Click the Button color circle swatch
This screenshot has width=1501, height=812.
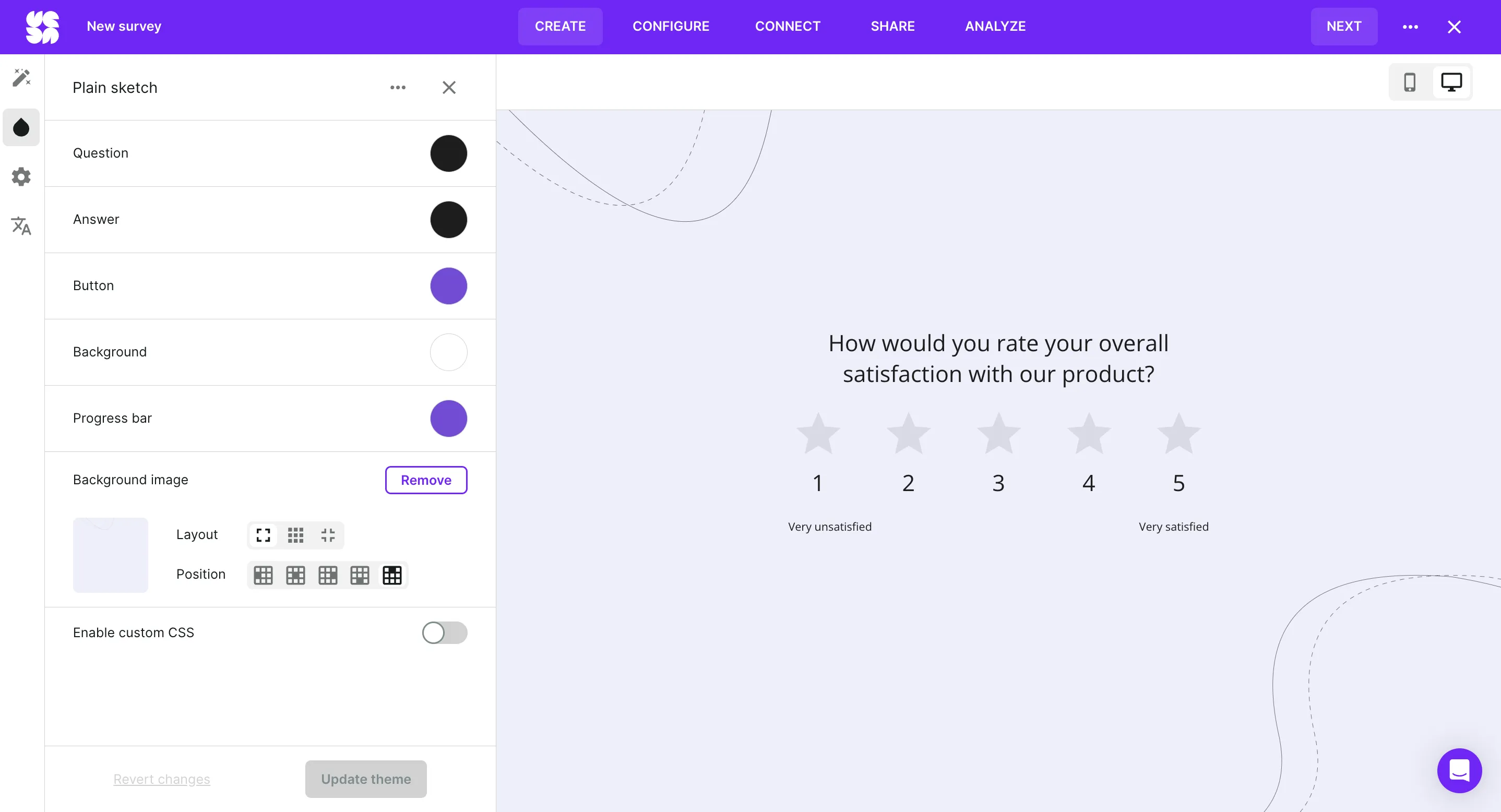[449, 285]
